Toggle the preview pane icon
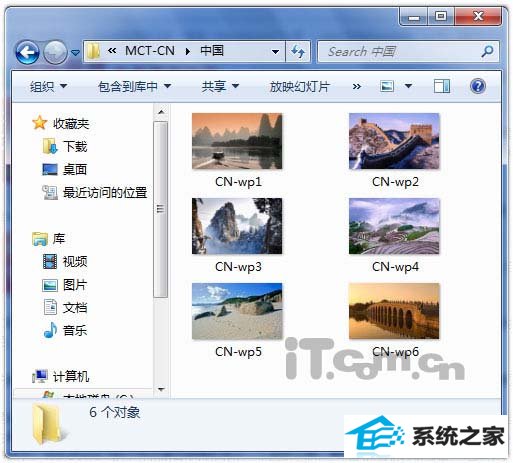 (x=442, y=86)
